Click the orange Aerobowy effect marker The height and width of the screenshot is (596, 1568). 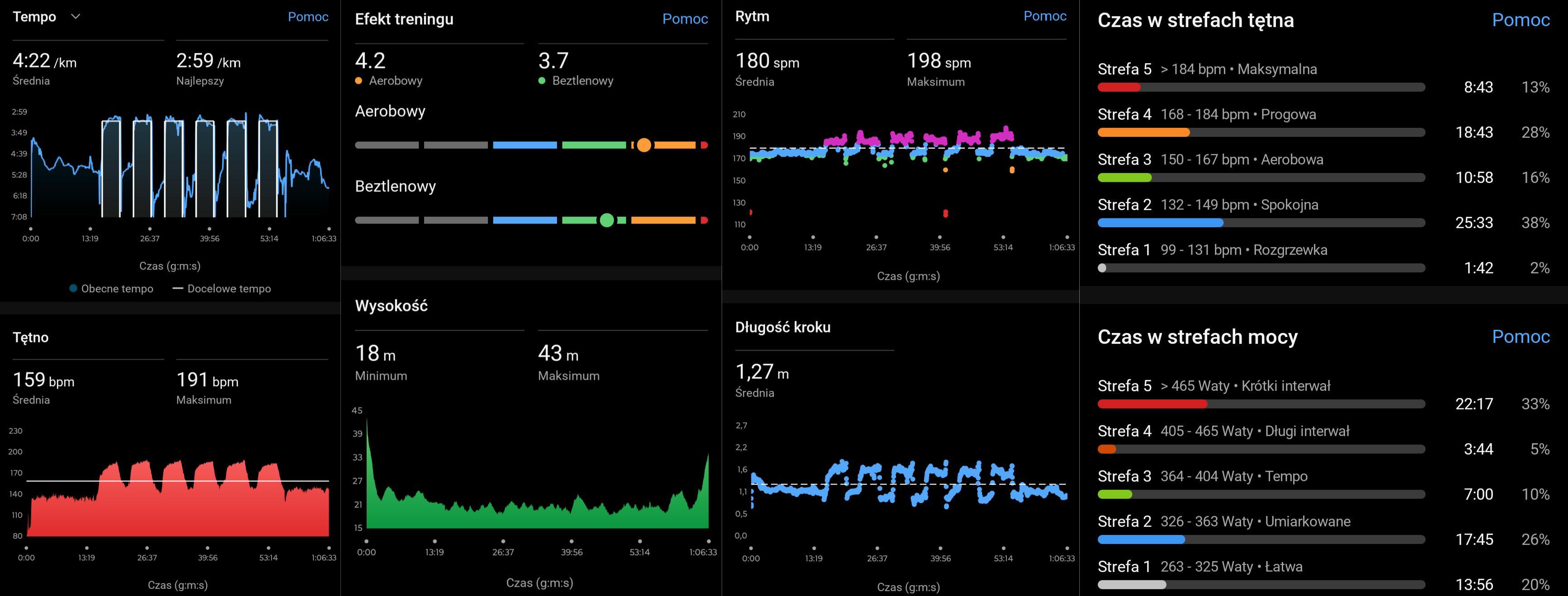pos(644,145)
